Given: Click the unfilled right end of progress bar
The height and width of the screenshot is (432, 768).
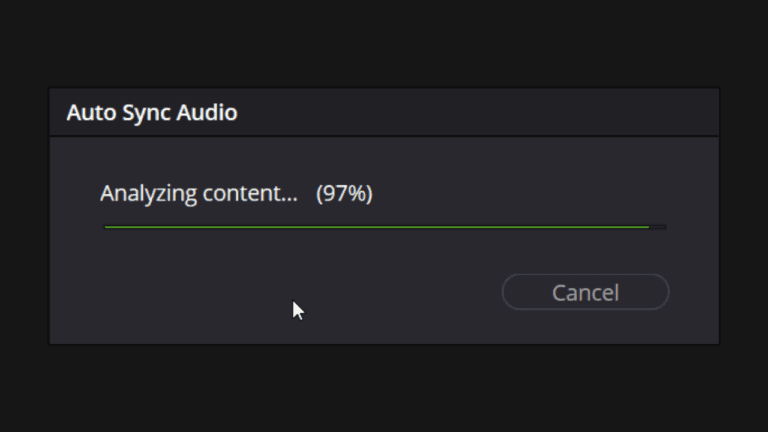Looking at the screenshot, I should tap(658, 227).
